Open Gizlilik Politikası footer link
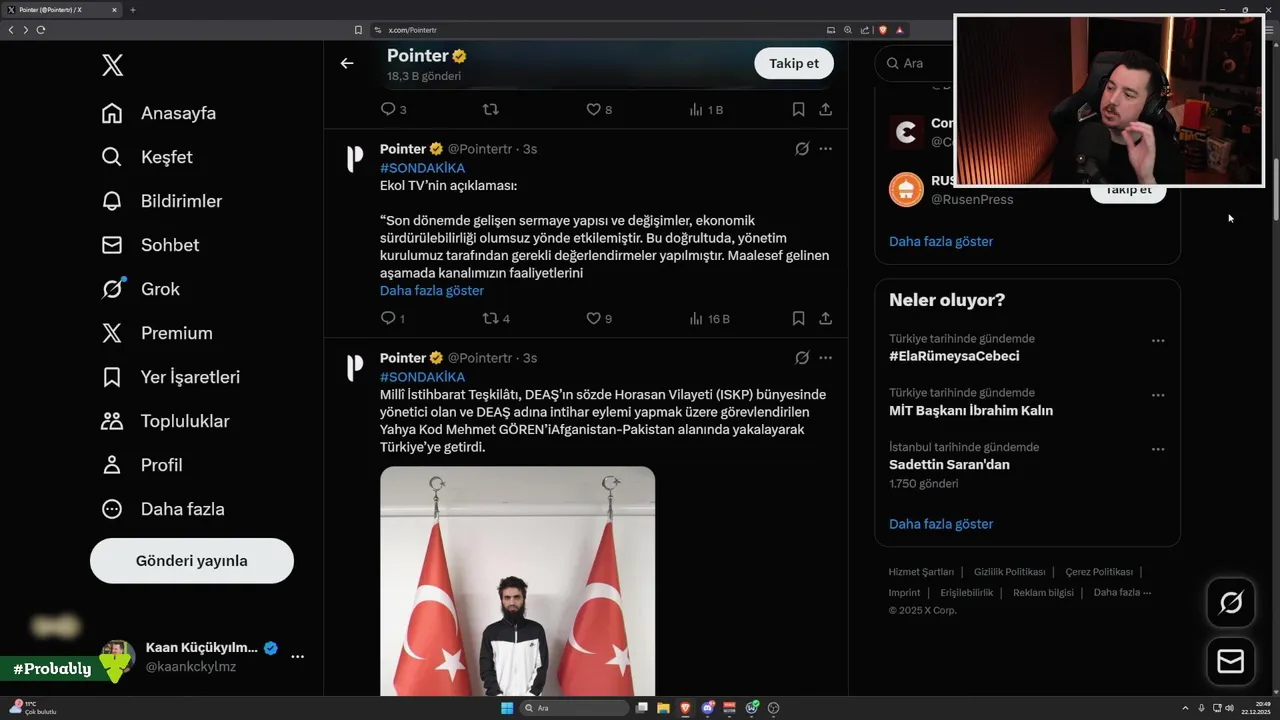 1010,572
